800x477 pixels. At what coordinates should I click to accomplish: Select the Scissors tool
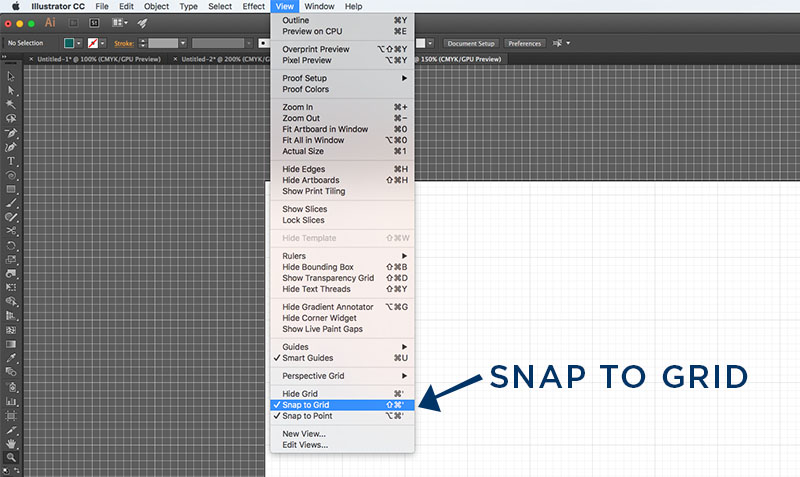click(11, 231)
